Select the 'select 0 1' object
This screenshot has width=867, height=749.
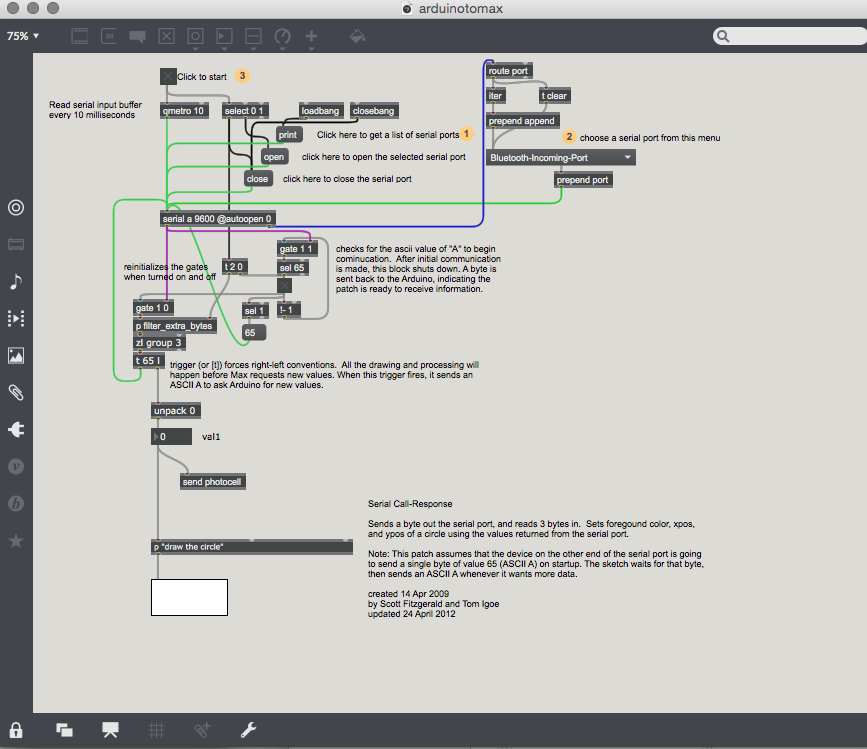[245, 111]
